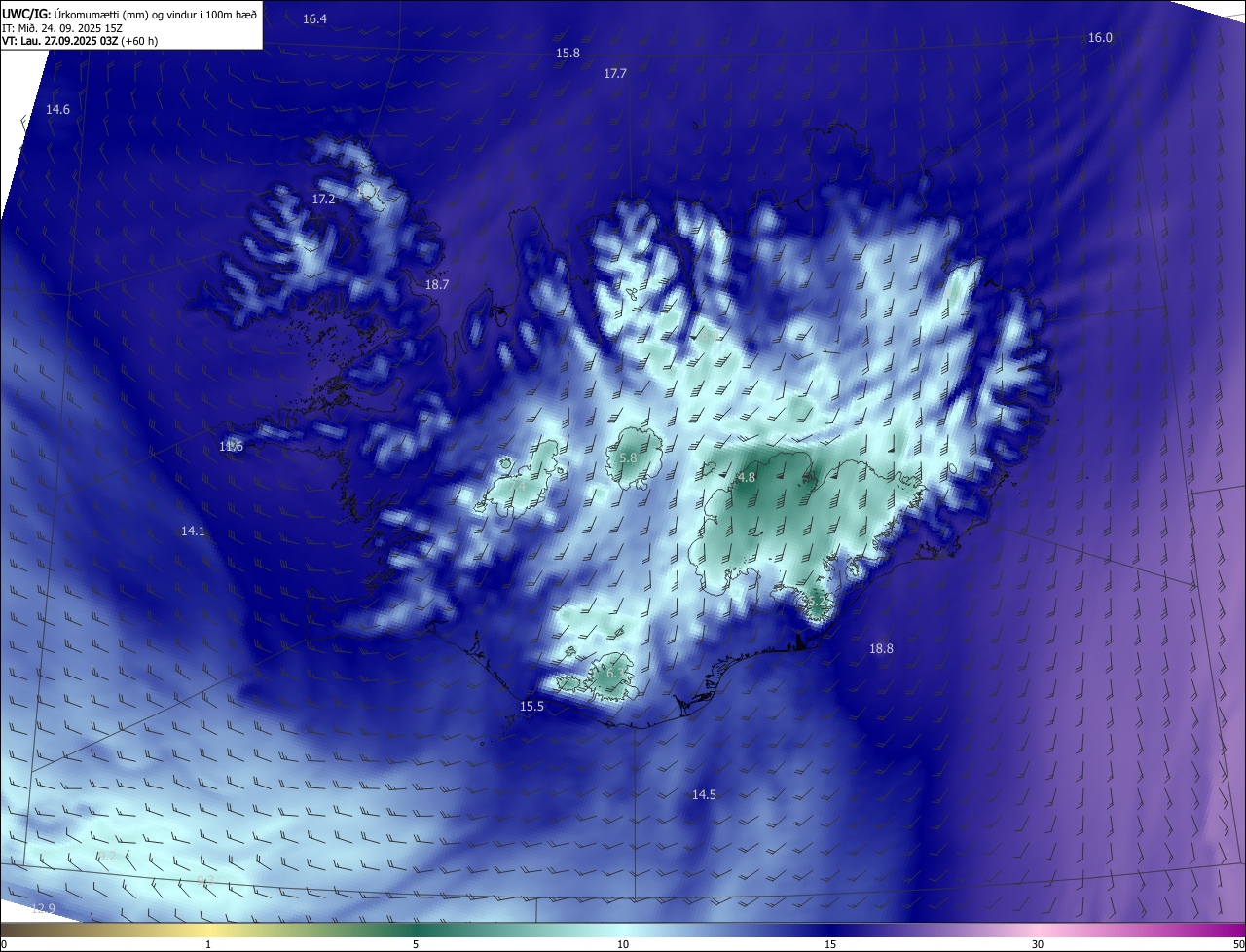Viewport: 1246px width, 952px height.
Task: Click the 12.9 value label on the map
Action: coord(44,909)
